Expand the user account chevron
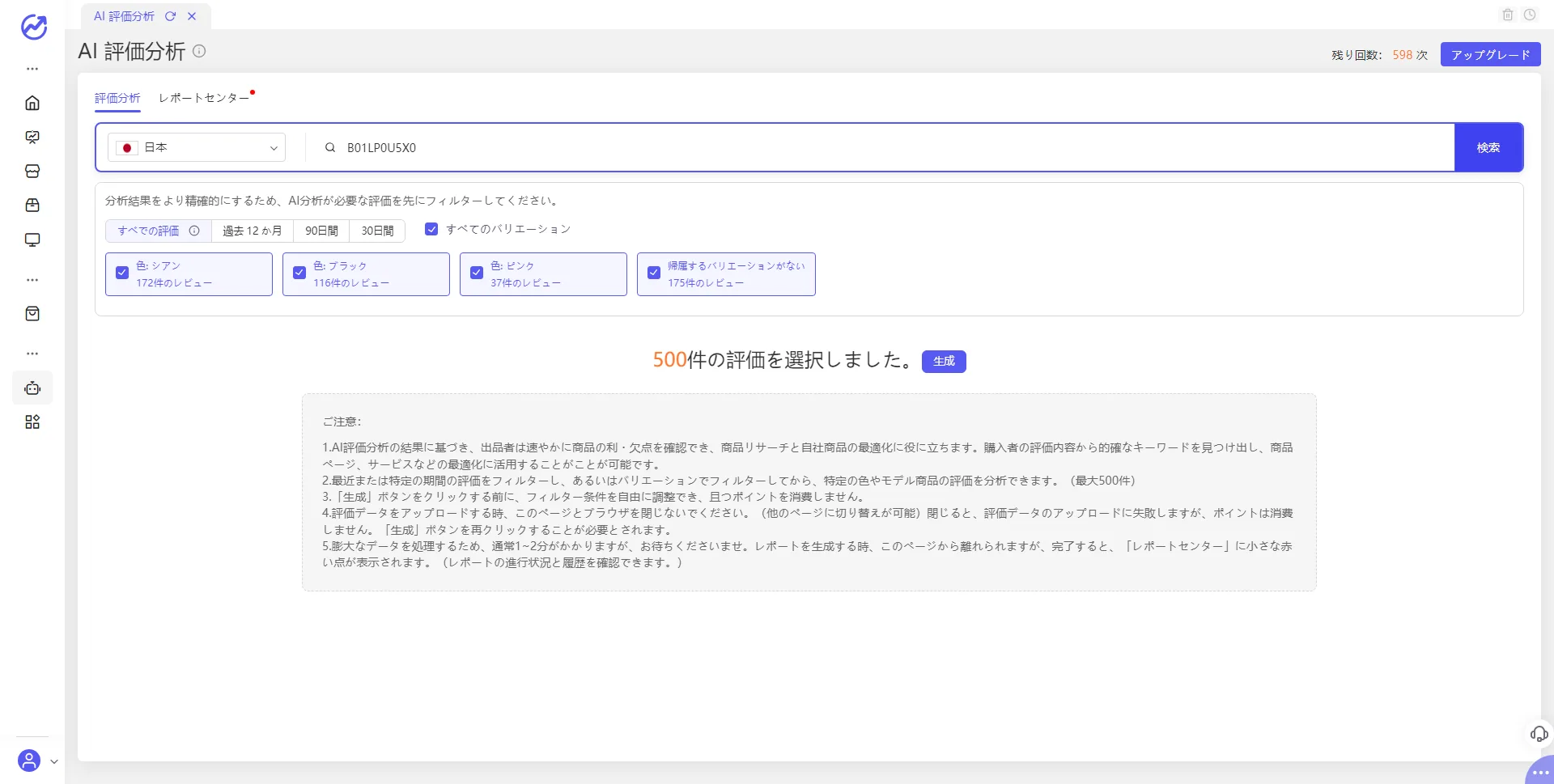 (54, 761)
